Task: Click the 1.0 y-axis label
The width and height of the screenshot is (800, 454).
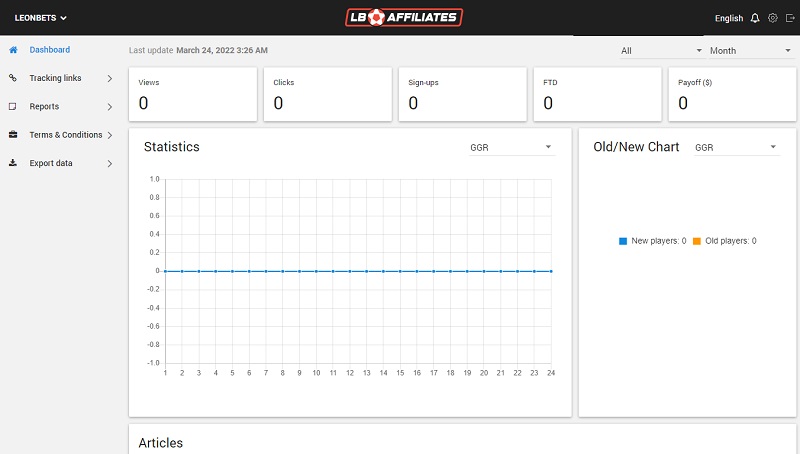Action: click(154, 179)
